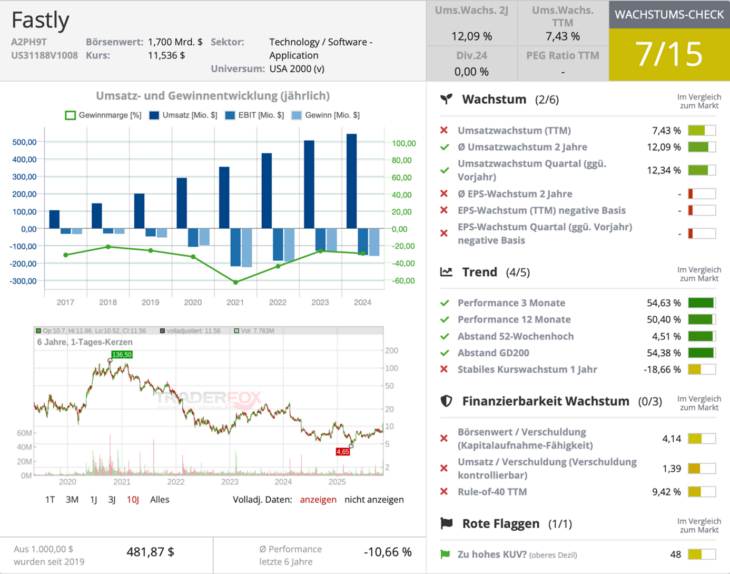730x574 pixels.
Task: Click red X beside Rule-of-40 TTM
Action: pyautogui.click(x=444, y=491)
